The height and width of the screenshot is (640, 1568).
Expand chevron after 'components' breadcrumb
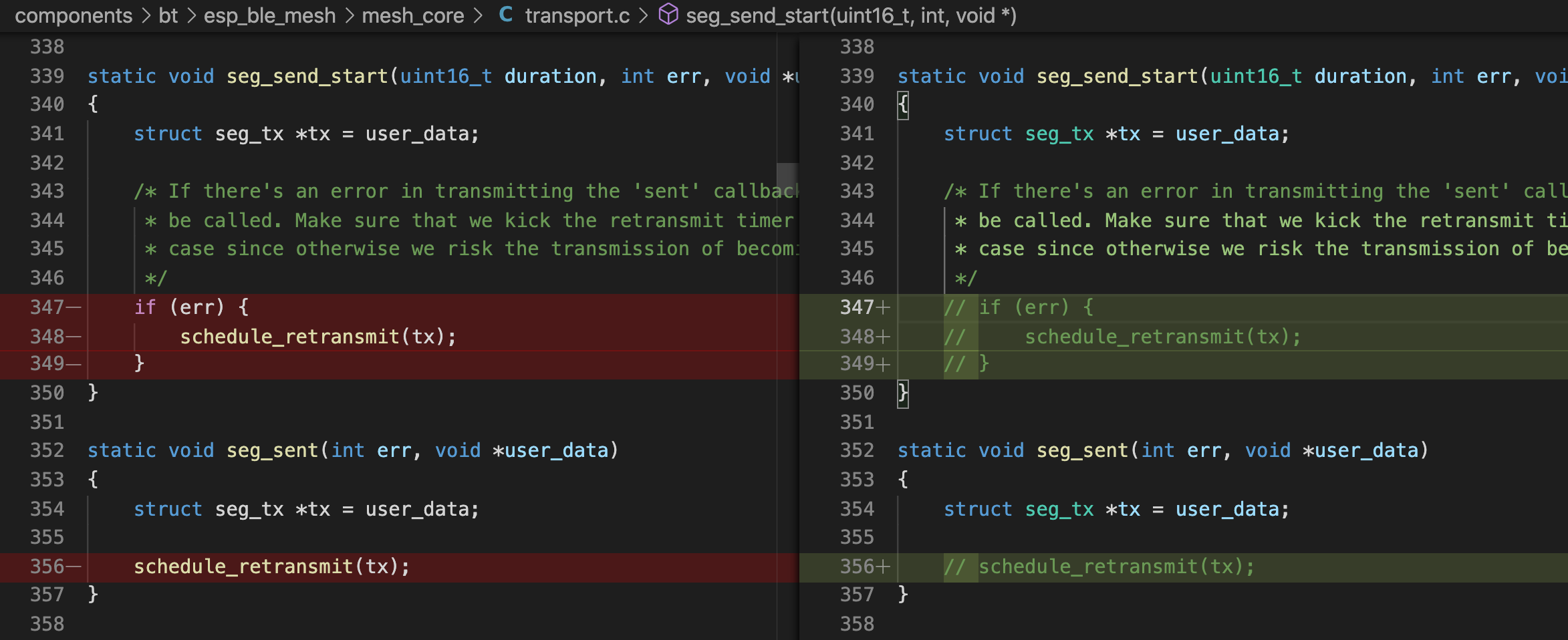(146, 15)
